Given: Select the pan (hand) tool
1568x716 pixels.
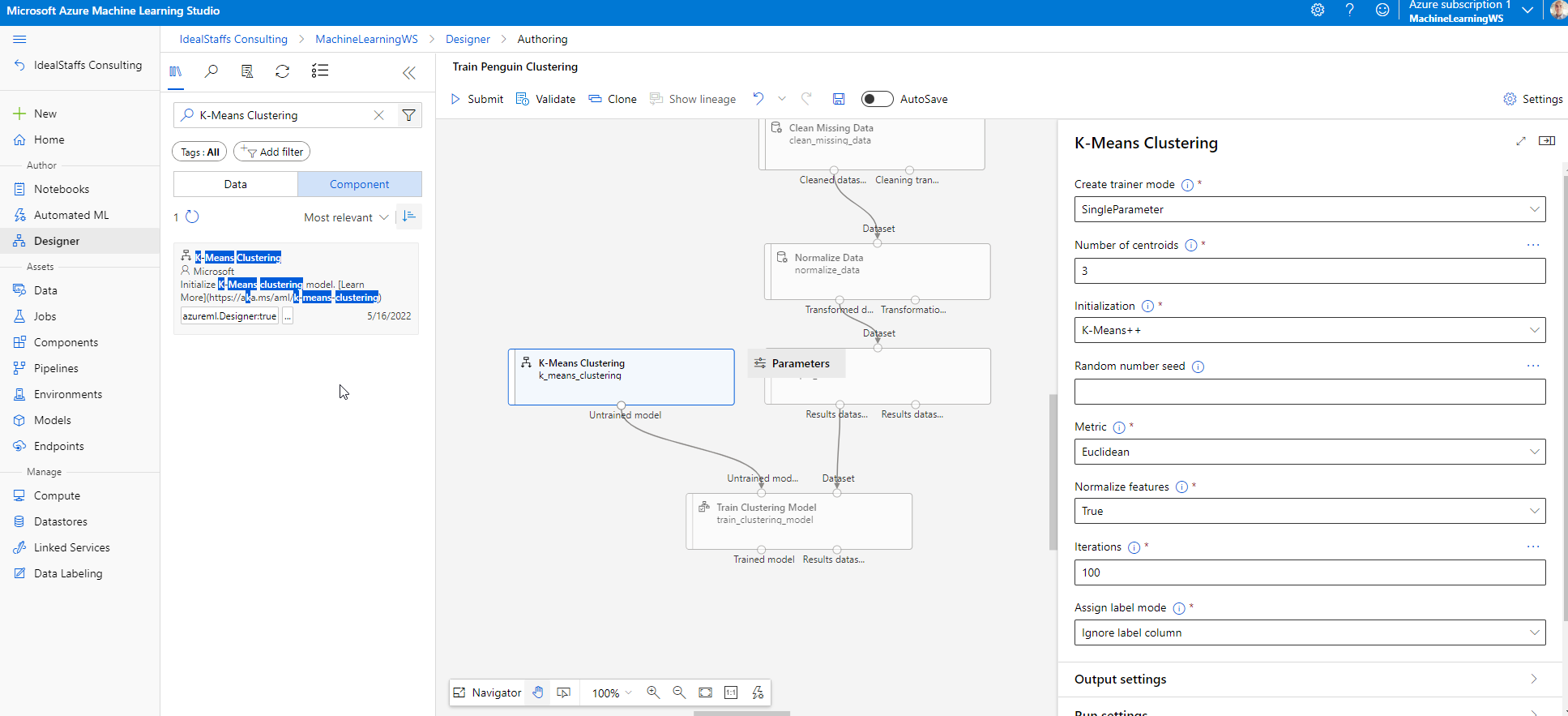Looking at the screenshot, I should [x=538, y=692].
